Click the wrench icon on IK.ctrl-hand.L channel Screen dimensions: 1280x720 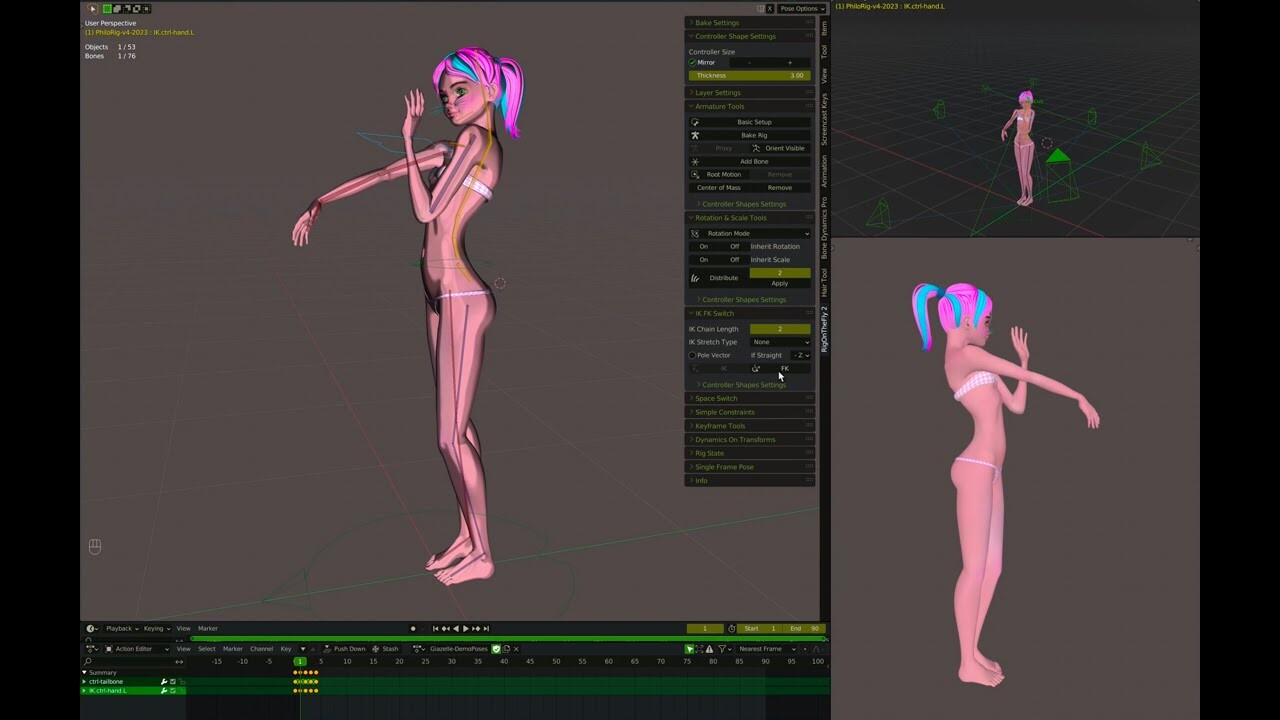pos(164,691)
